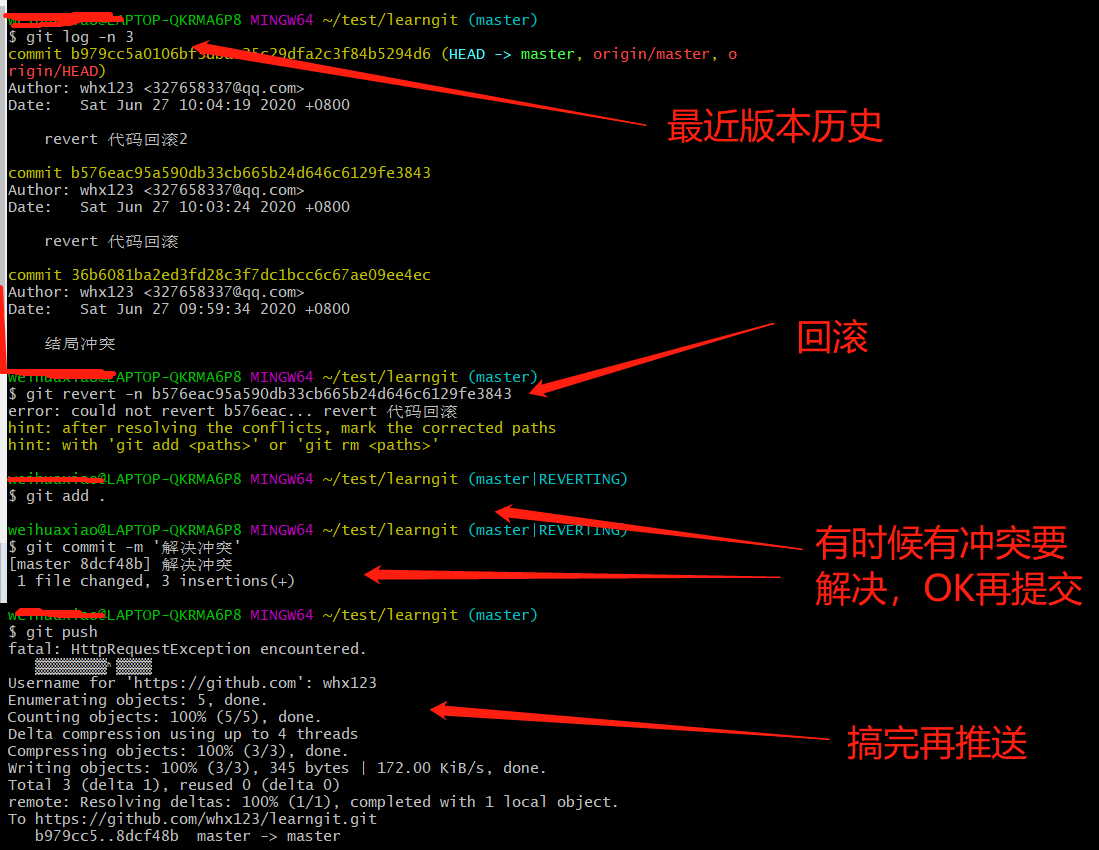The image size is (1099, 850).
Task: Click the 'b979cc5..8dcf48b master -> master' line
Action: click(187, 836)
